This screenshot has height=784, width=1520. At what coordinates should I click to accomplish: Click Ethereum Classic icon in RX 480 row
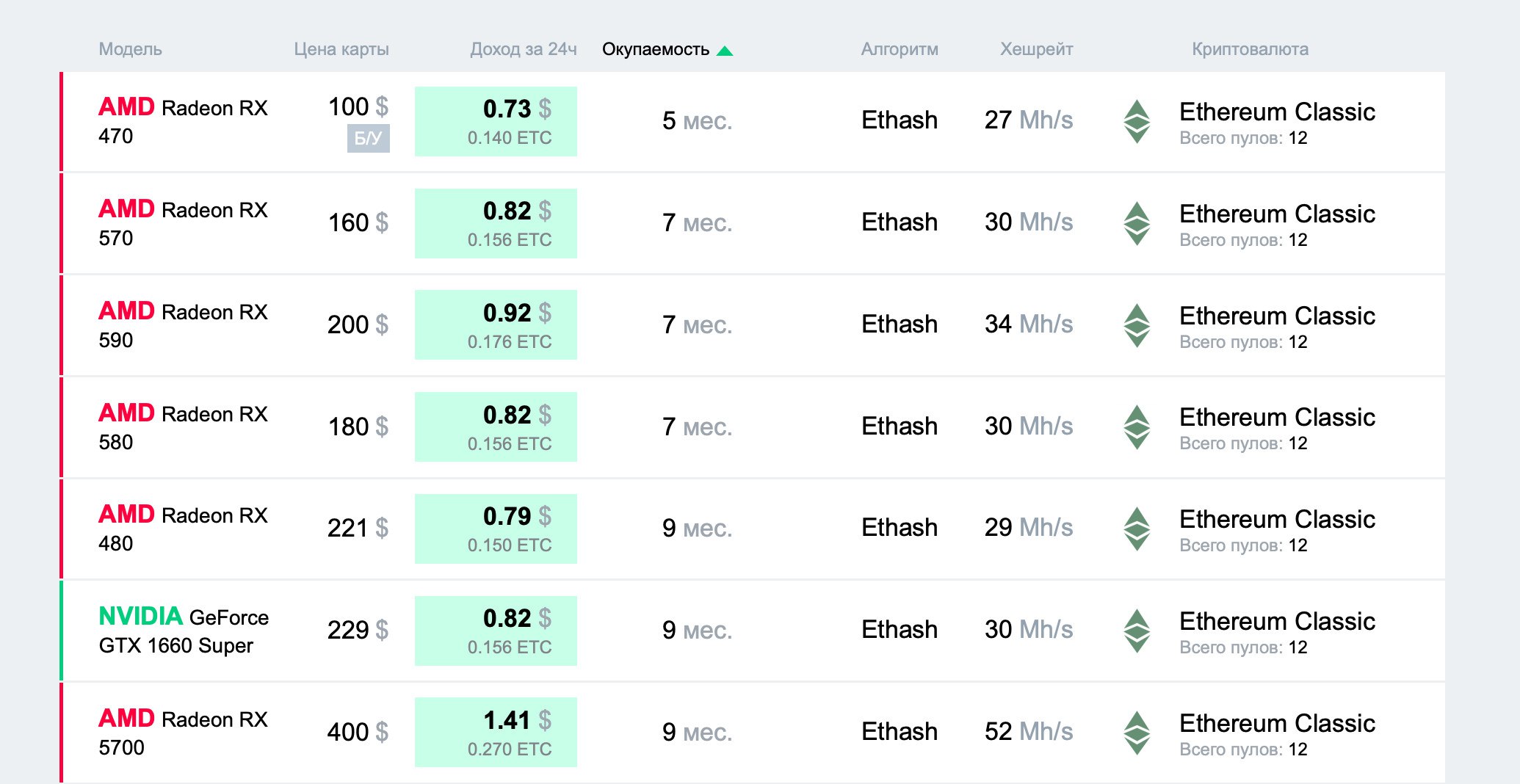coord(1137,529)
